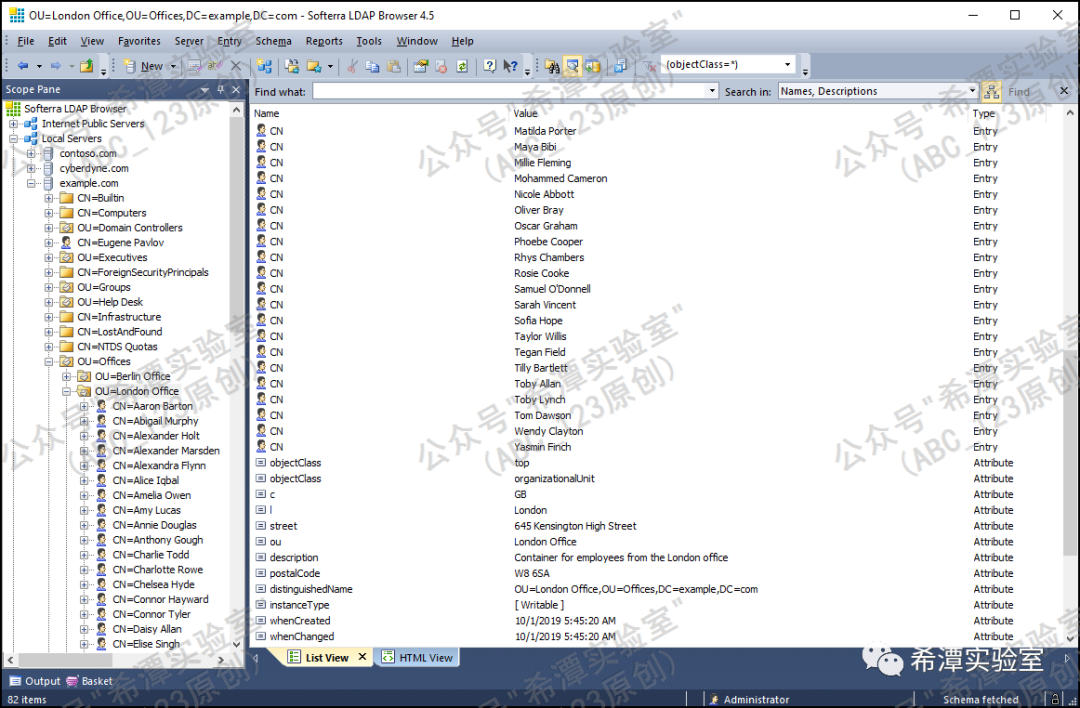Click the Paste clipboard icon
1080x708 pixels.
coord(394,66)
